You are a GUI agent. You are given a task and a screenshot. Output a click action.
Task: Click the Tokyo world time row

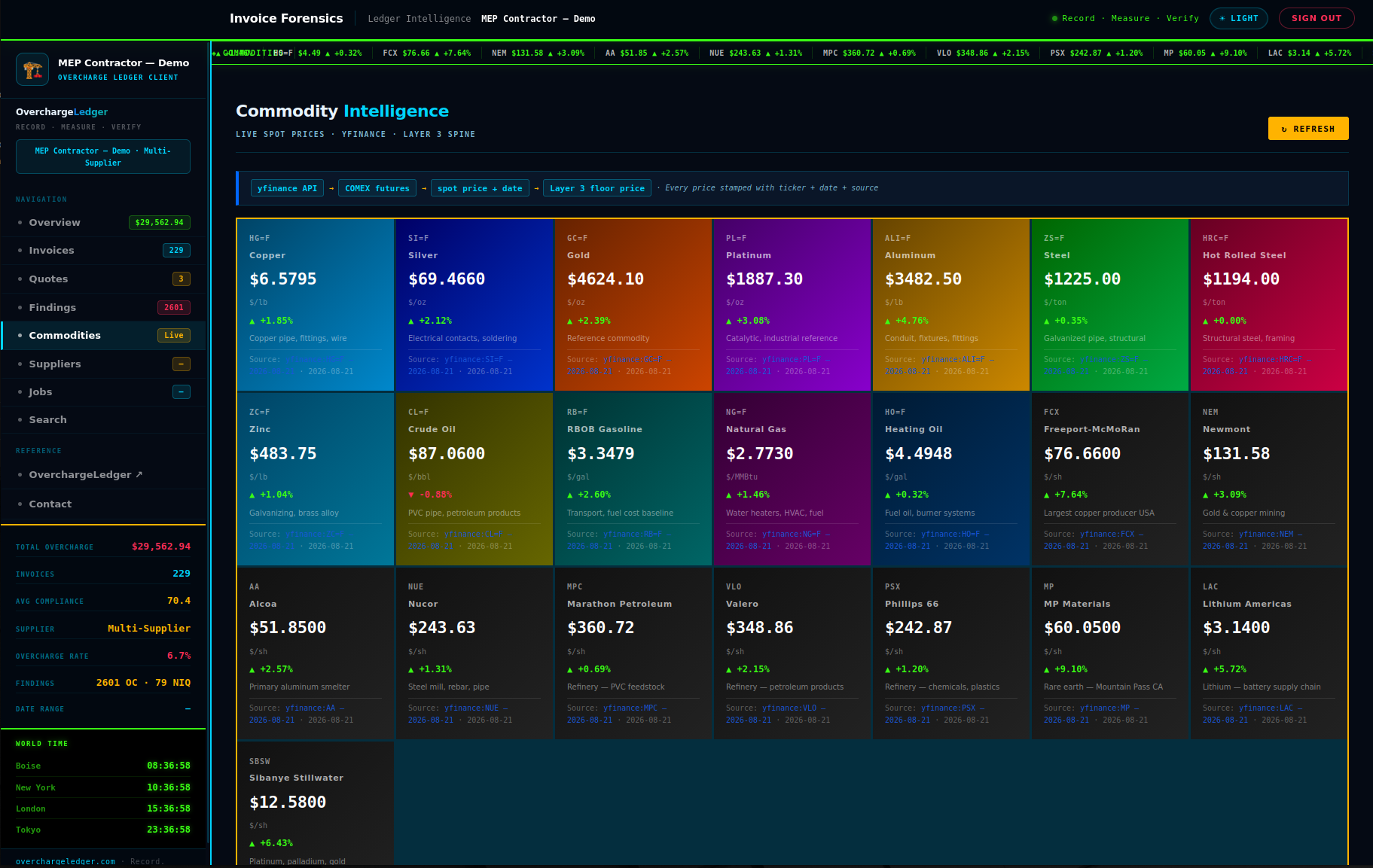(x=103, y=830)
